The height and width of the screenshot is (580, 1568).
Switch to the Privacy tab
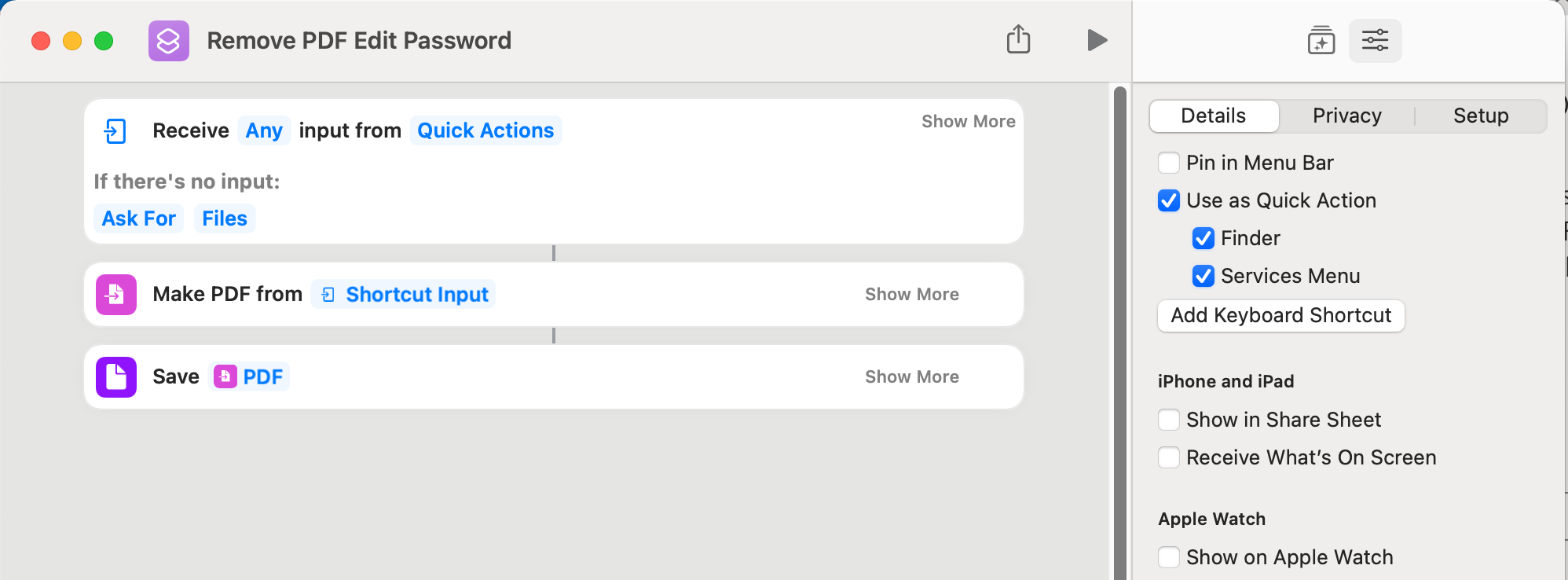tap(1346, 116)
